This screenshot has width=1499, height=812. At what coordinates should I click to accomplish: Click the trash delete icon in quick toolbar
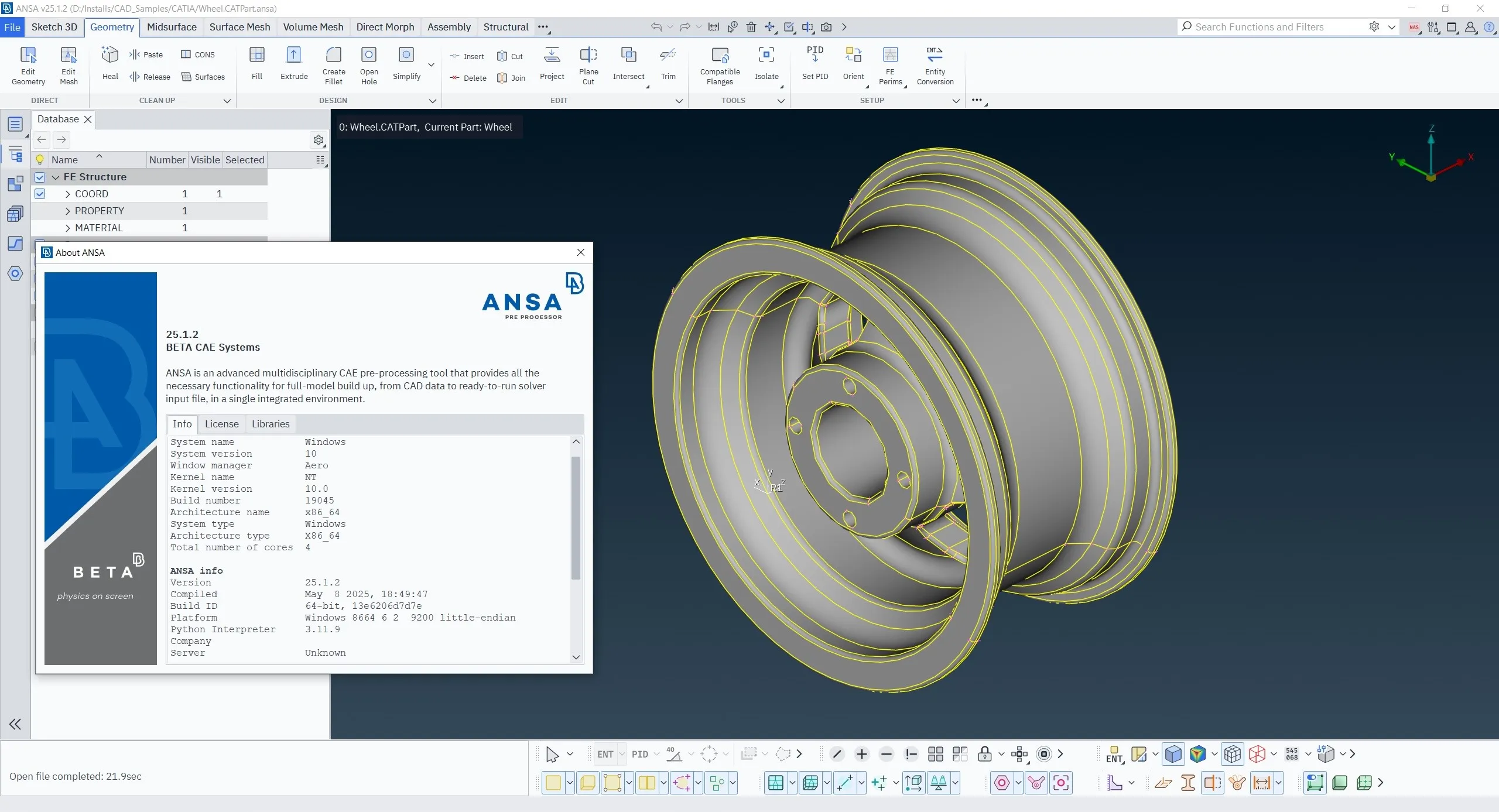[x=751, y=27]
